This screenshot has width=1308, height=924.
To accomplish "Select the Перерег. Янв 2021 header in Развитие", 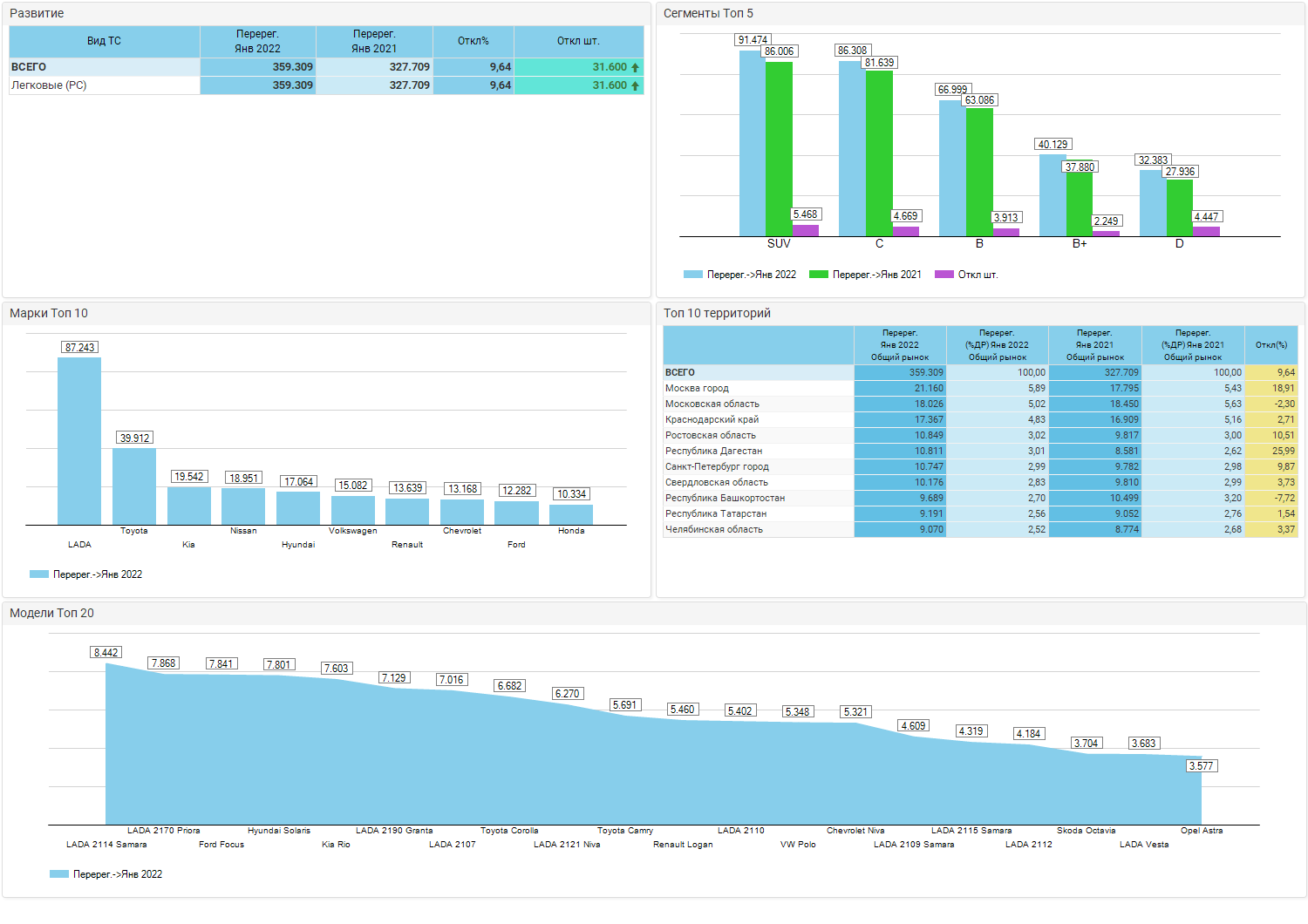I will [x=374, y=41].
